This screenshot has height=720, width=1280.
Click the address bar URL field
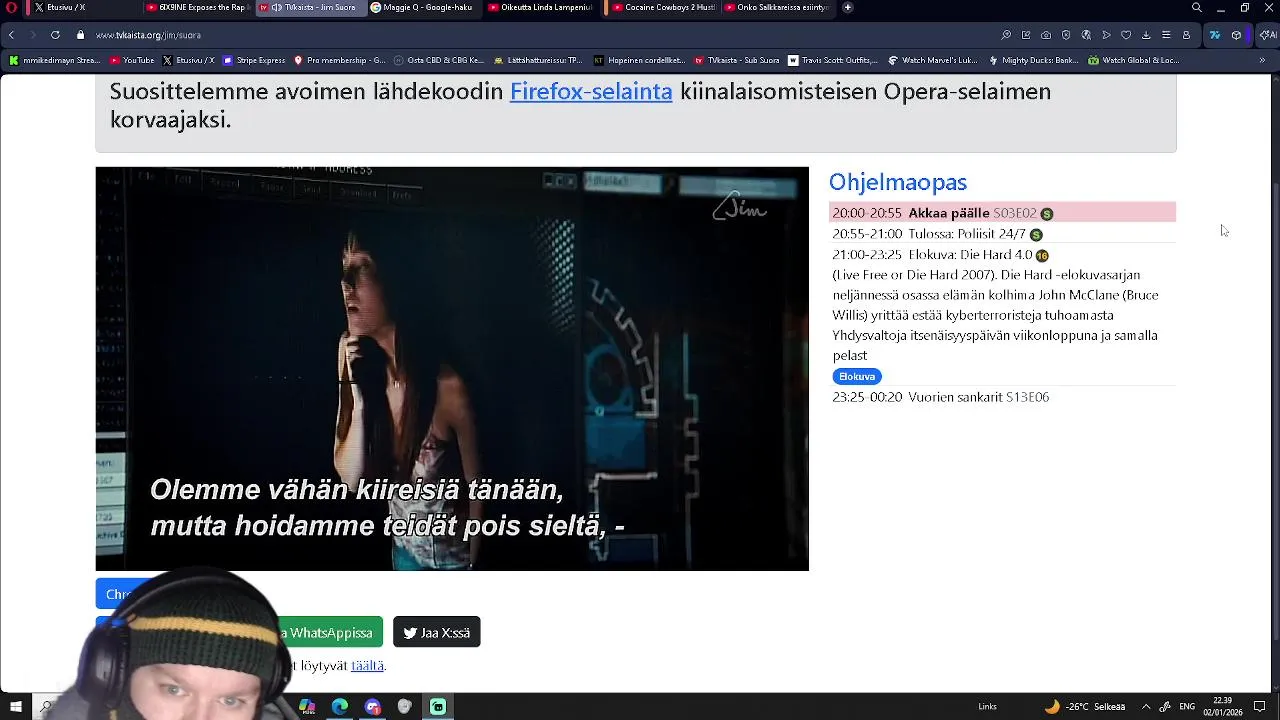click(540, 35)
